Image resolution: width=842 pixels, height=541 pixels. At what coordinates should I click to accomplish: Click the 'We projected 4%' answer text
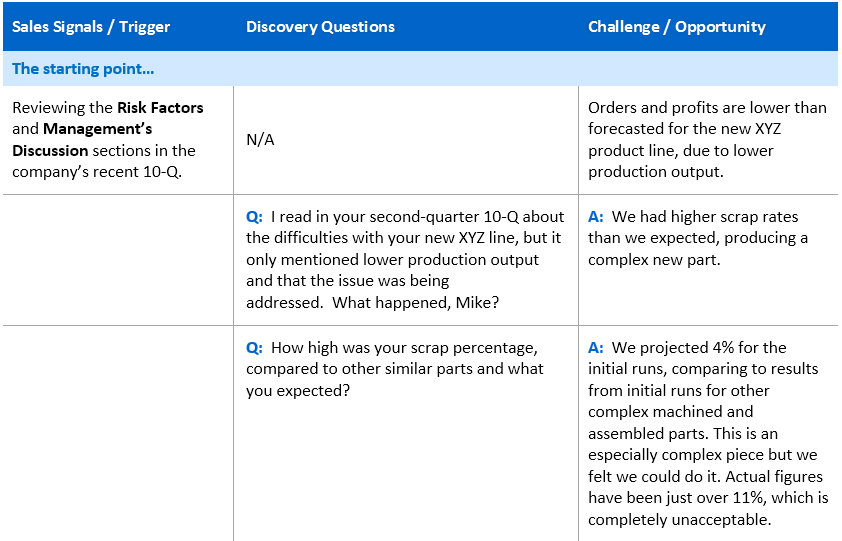click(699, 348)
